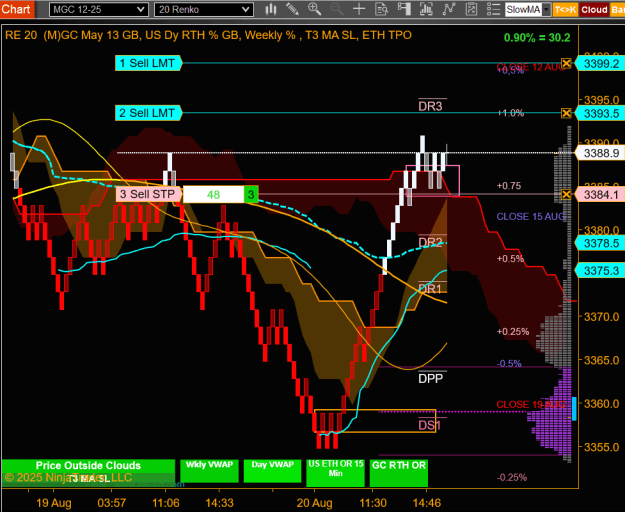Select the 3 Sell STP order label
The width and height of the screenshot is (625, 512).
[149, 194]
